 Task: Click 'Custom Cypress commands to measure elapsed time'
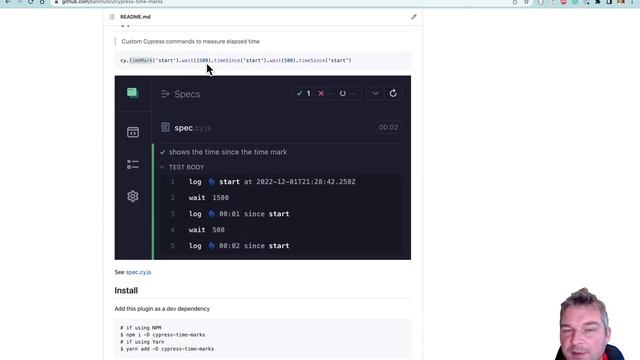(191, 42)
